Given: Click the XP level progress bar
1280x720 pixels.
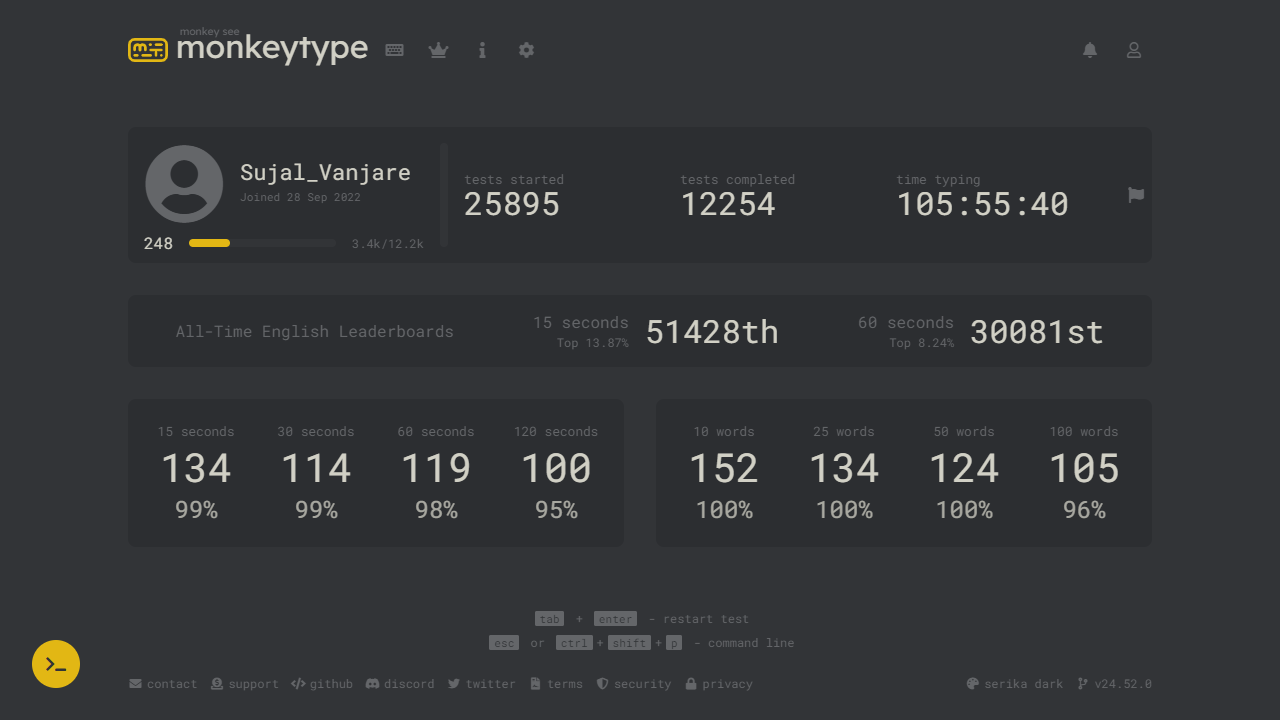Looking at the screenshot, I should tap(262, 243).
